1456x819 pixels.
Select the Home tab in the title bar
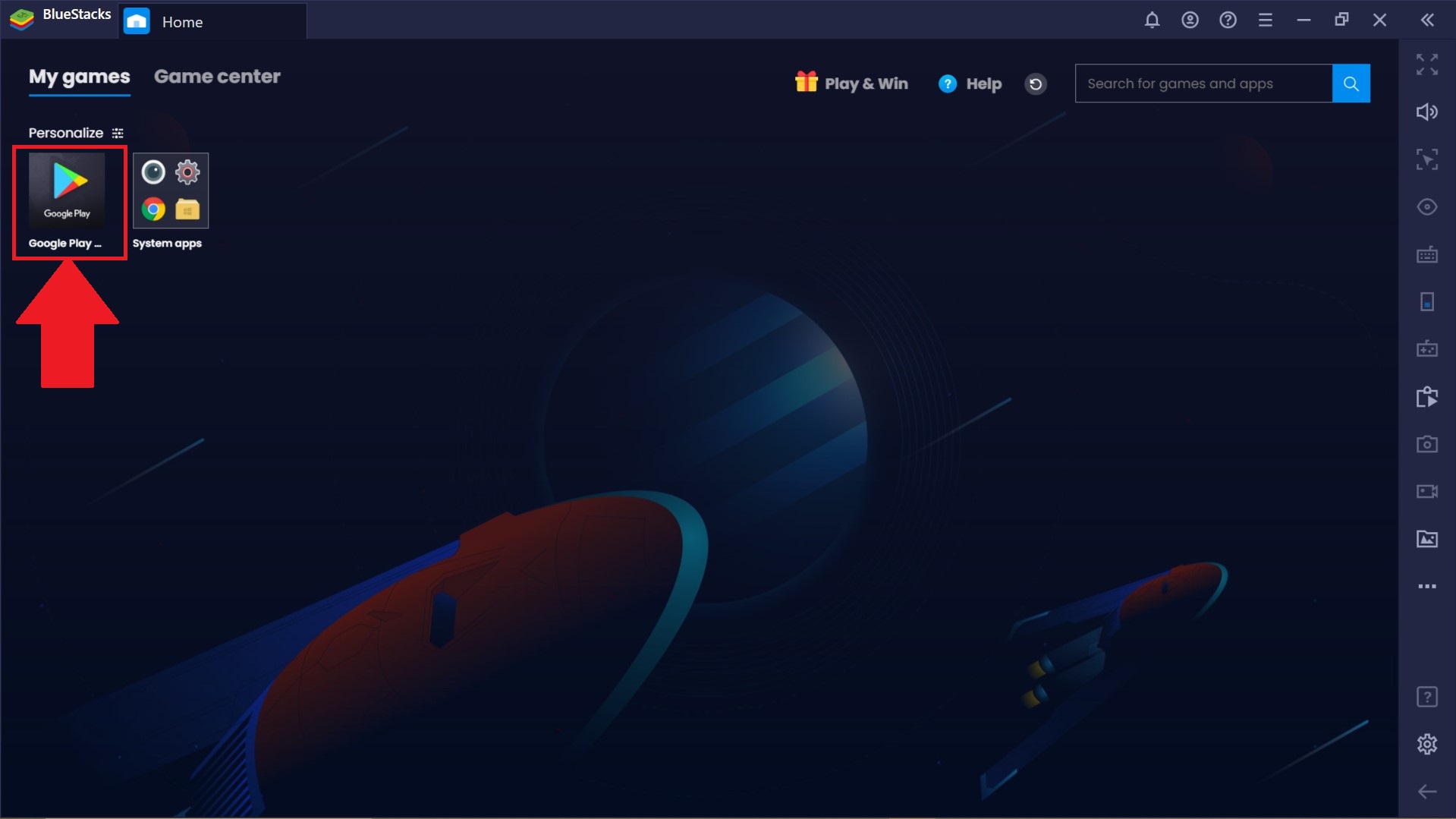tap(213, 21)
